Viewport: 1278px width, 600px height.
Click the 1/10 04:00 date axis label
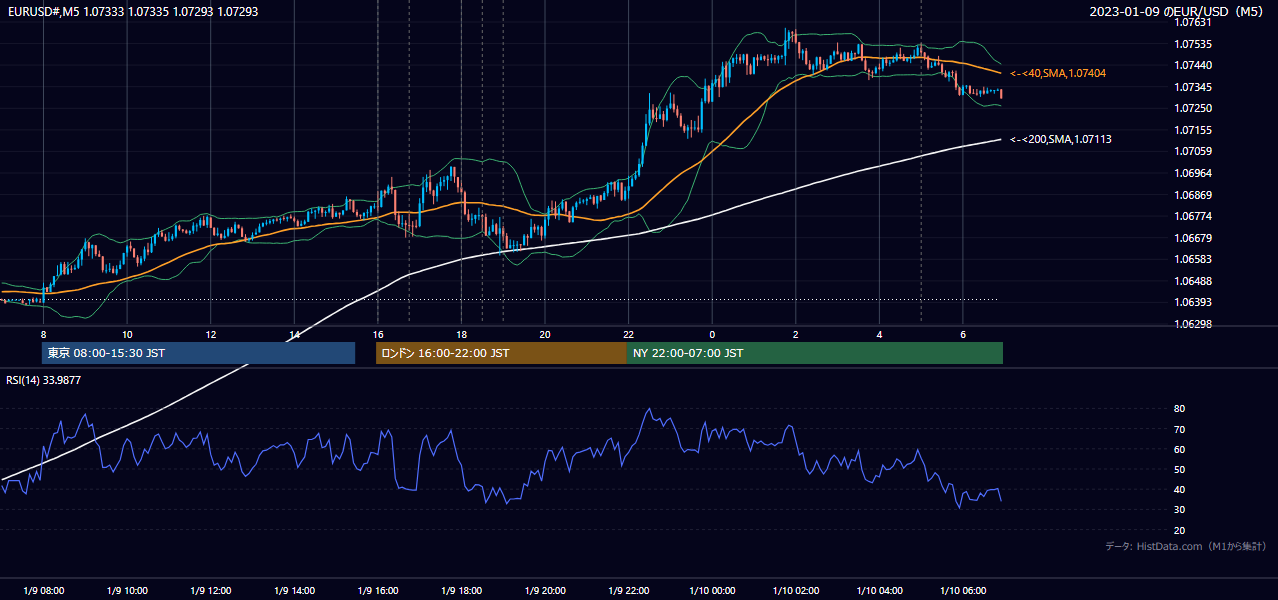point(879,591)
